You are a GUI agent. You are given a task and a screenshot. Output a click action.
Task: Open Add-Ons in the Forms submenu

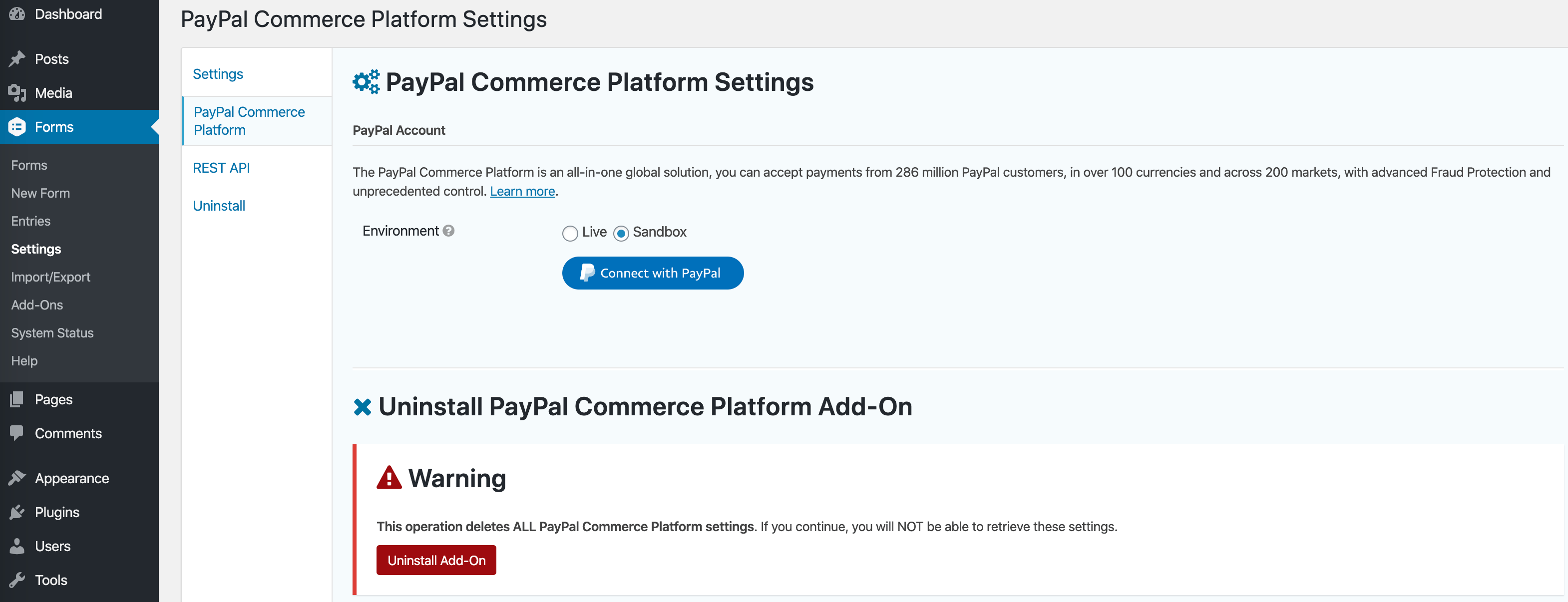pyautogui.click(x=36, y=305)
